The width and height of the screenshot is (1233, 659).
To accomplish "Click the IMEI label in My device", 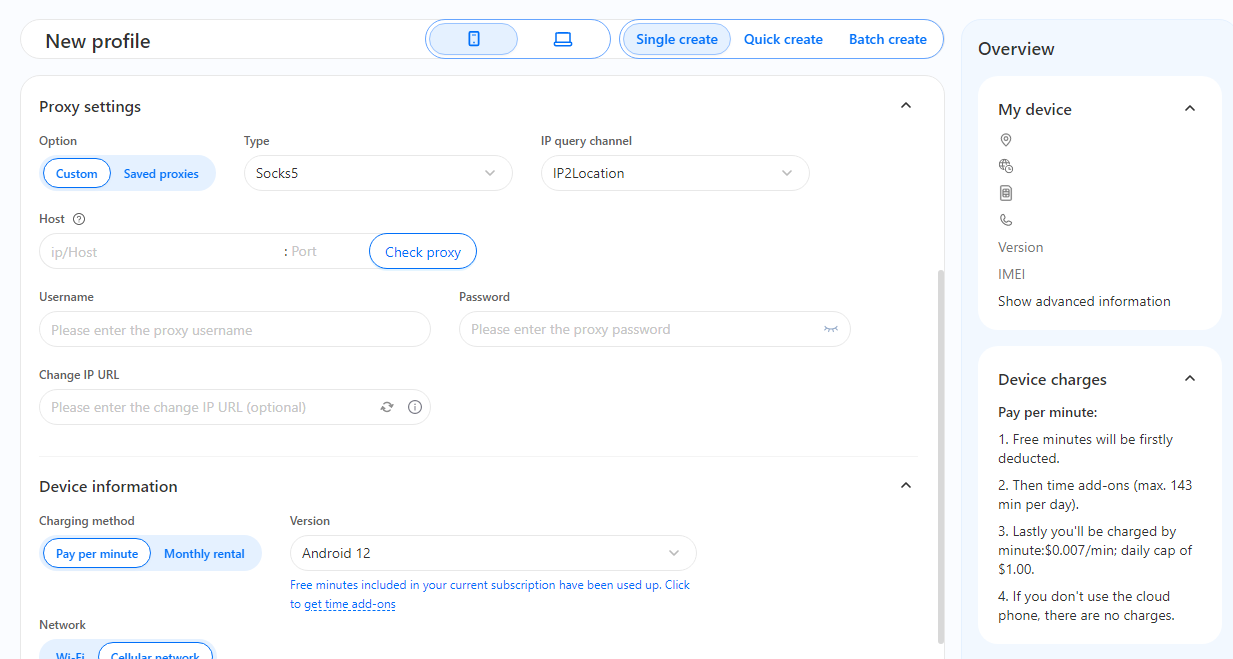I will click(1011, 274).
